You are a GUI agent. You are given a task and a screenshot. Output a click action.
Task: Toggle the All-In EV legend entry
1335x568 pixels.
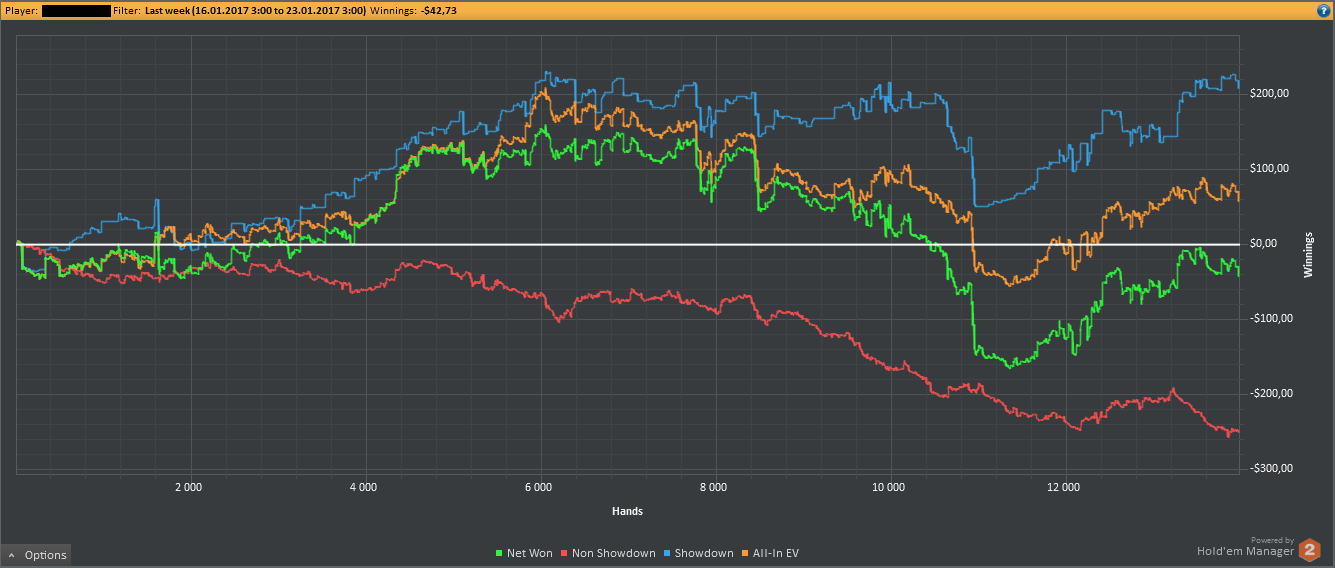point(770,553)
